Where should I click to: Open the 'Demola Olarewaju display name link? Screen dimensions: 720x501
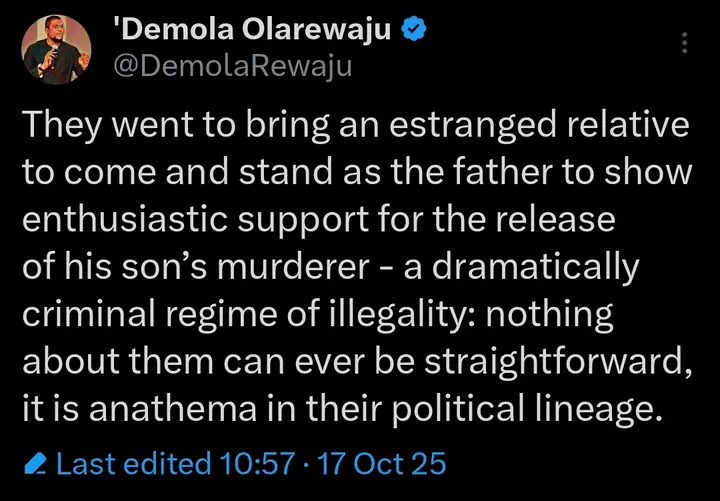tap(257, 30)
